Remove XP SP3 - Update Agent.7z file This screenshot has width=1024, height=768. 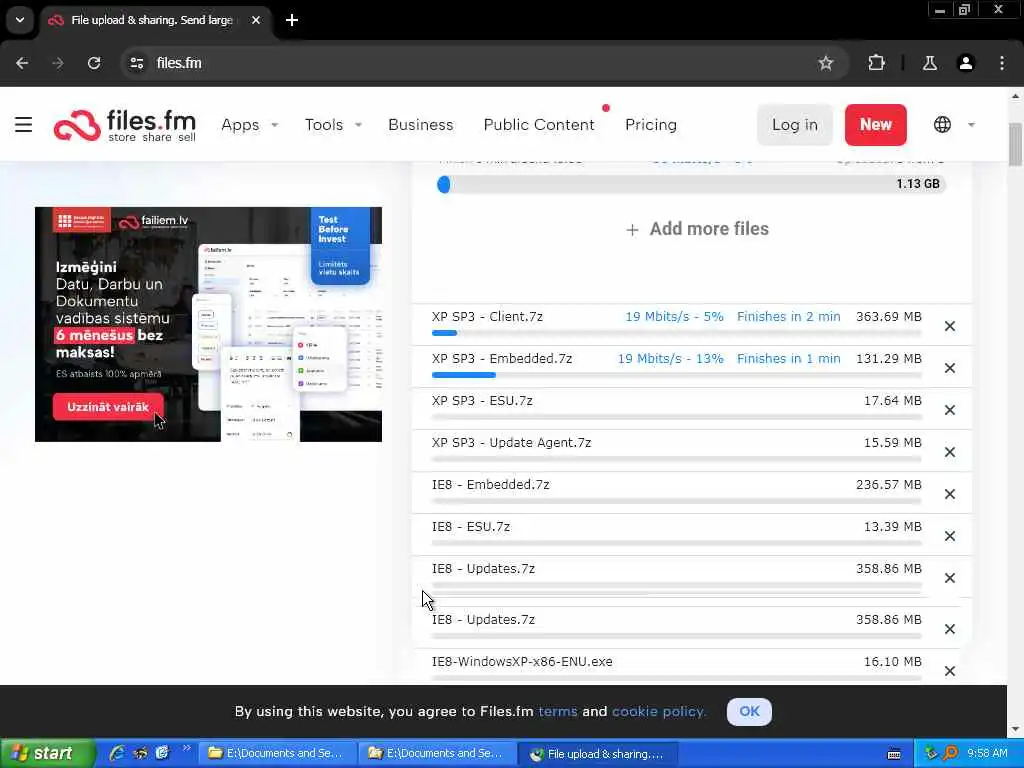coord(950,452)
